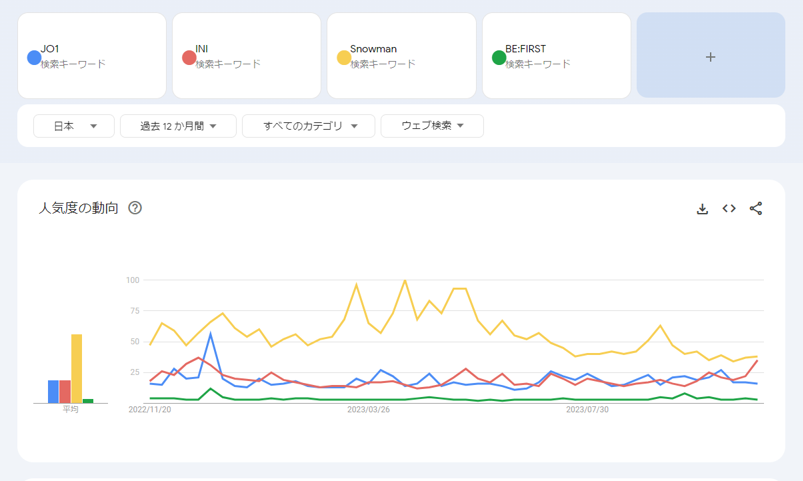The height and width of the screenshot is (481, 803).
Task: Click the yellow Snowman average bar
Action: [76, 369]
